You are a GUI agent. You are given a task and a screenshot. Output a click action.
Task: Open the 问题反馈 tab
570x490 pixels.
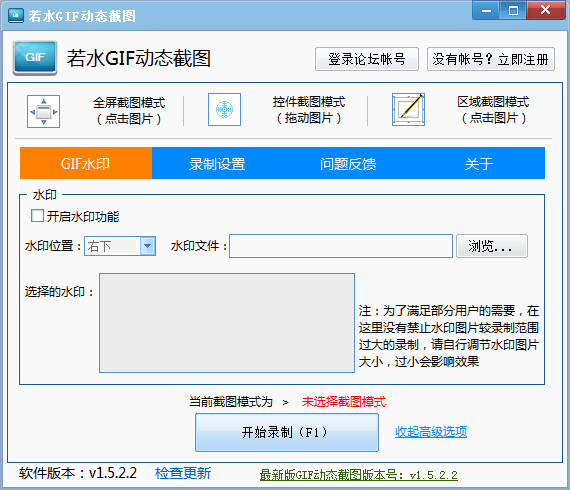tap(348, 164)
